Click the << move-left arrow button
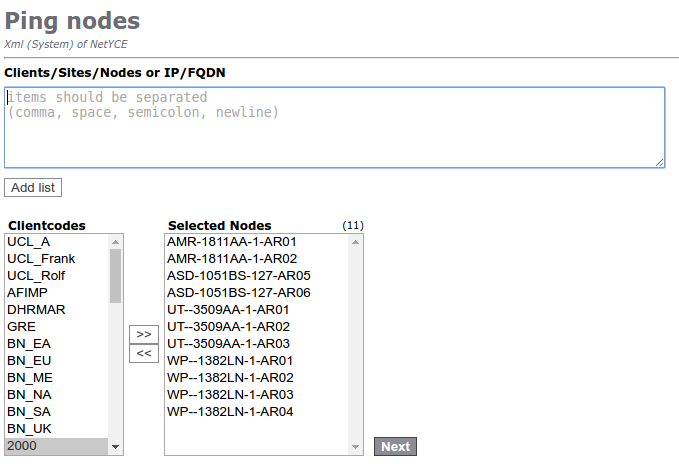Image resolution: width=679 pixels, height=464 pixels. click(x=144, y=353)
